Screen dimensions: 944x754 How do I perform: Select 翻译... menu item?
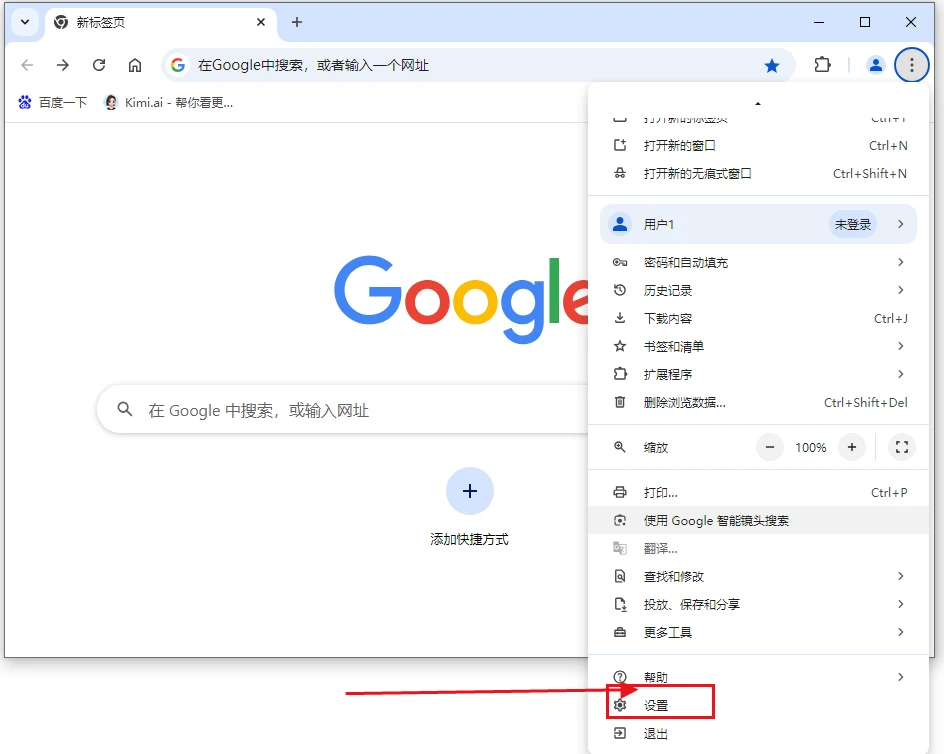[x=759, y=549]
